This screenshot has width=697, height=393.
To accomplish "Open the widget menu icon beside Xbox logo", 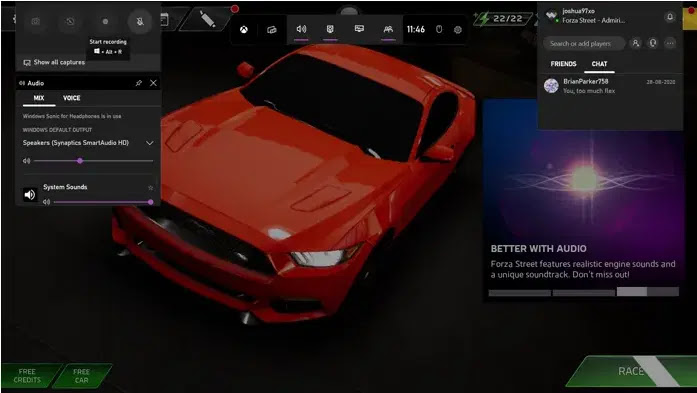I will (x=272, y=30).
